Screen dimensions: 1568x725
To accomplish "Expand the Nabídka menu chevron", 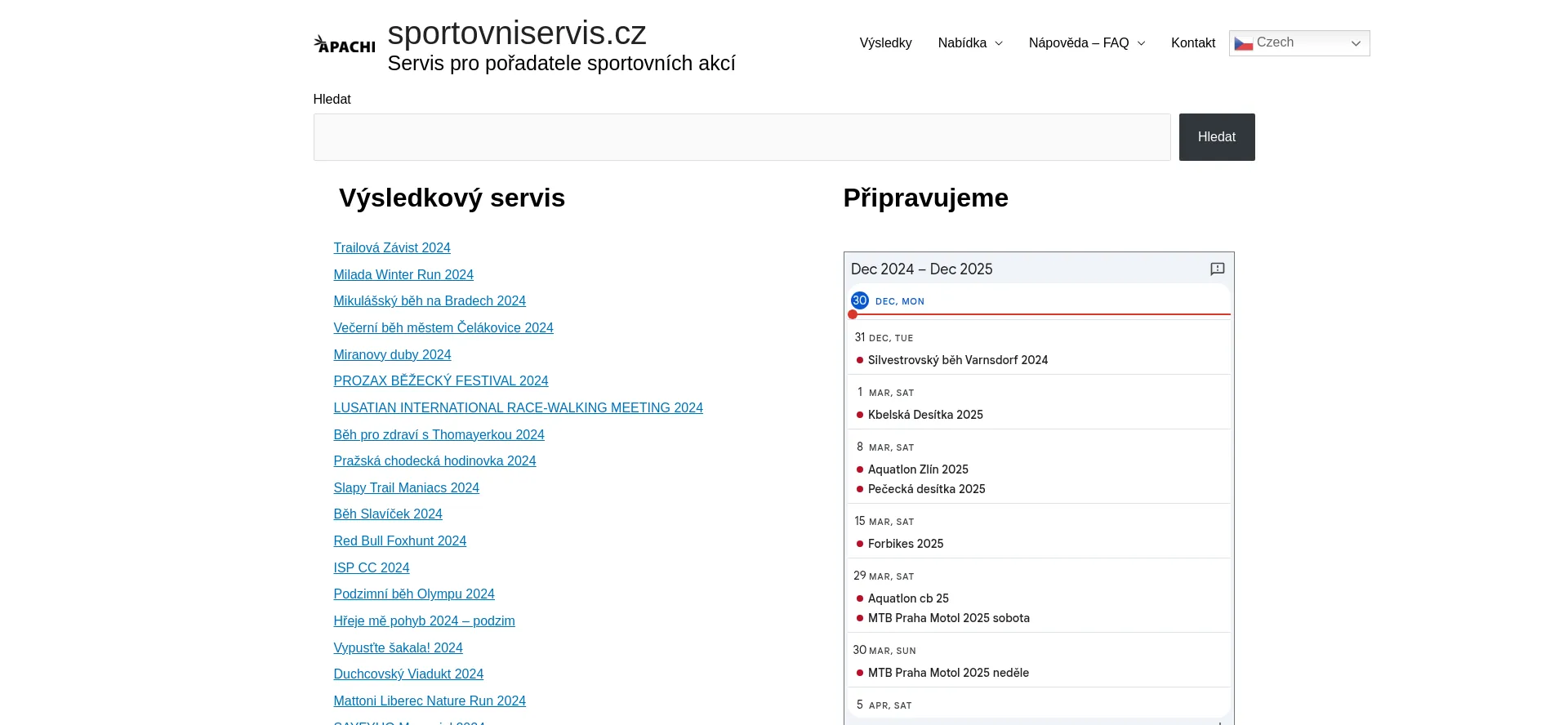I will [x=998, y=43].
